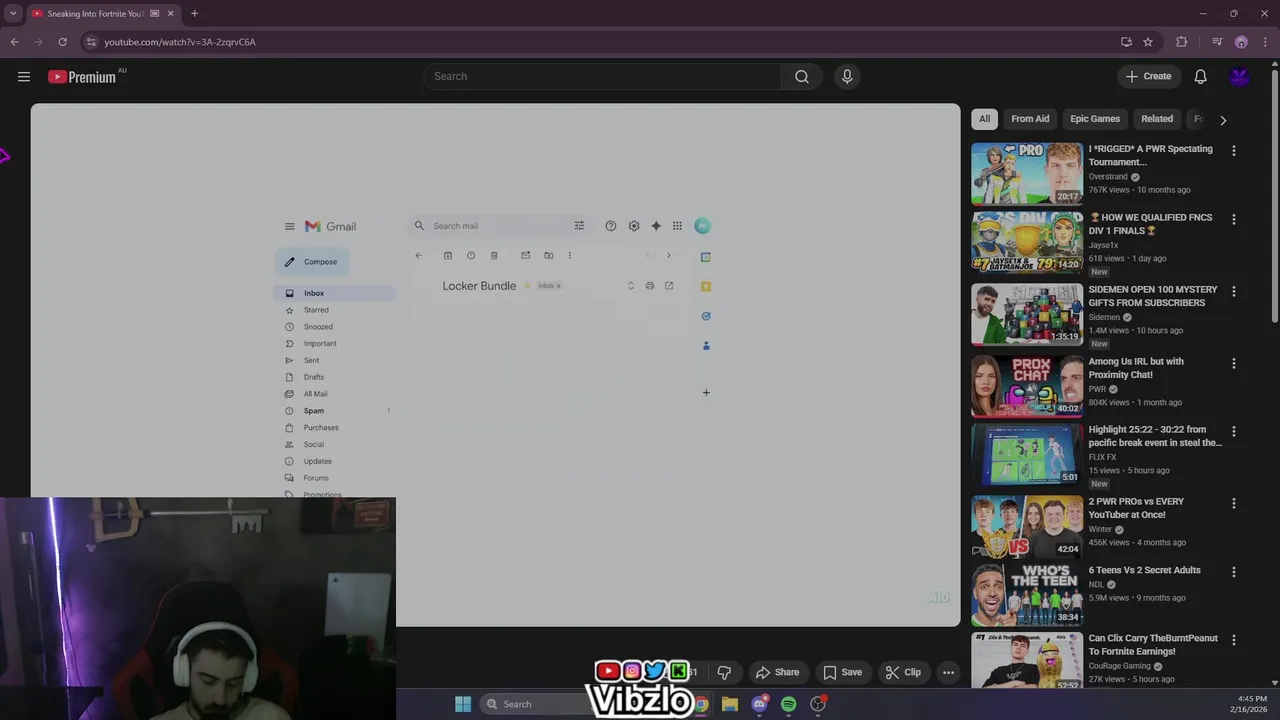Open the Chrome profile avatar
Image resolution: width=1280 pixels, height=720 pixels.
[x=1241, y=42]
